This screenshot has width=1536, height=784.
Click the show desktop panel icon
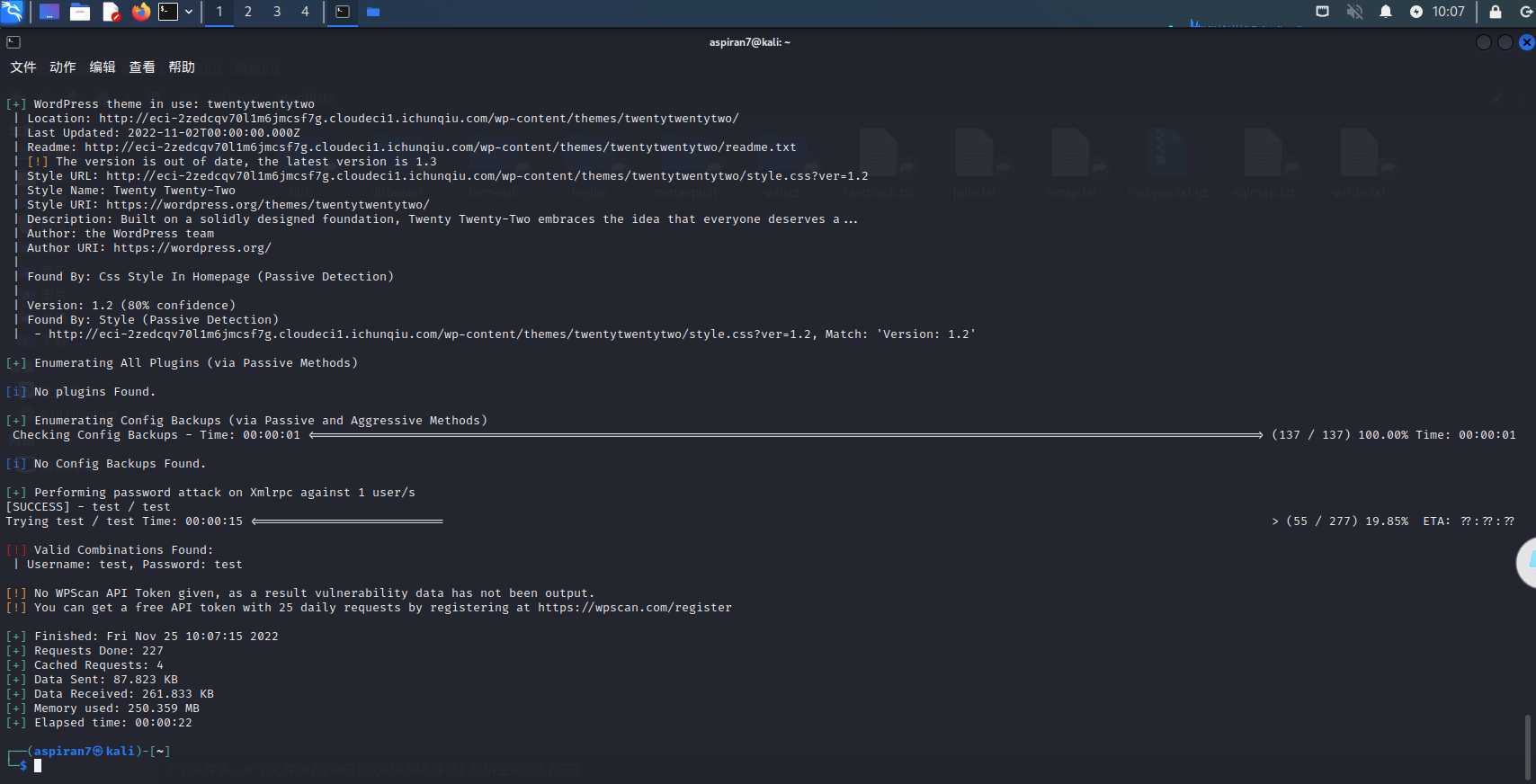click(x=49, y=12)
